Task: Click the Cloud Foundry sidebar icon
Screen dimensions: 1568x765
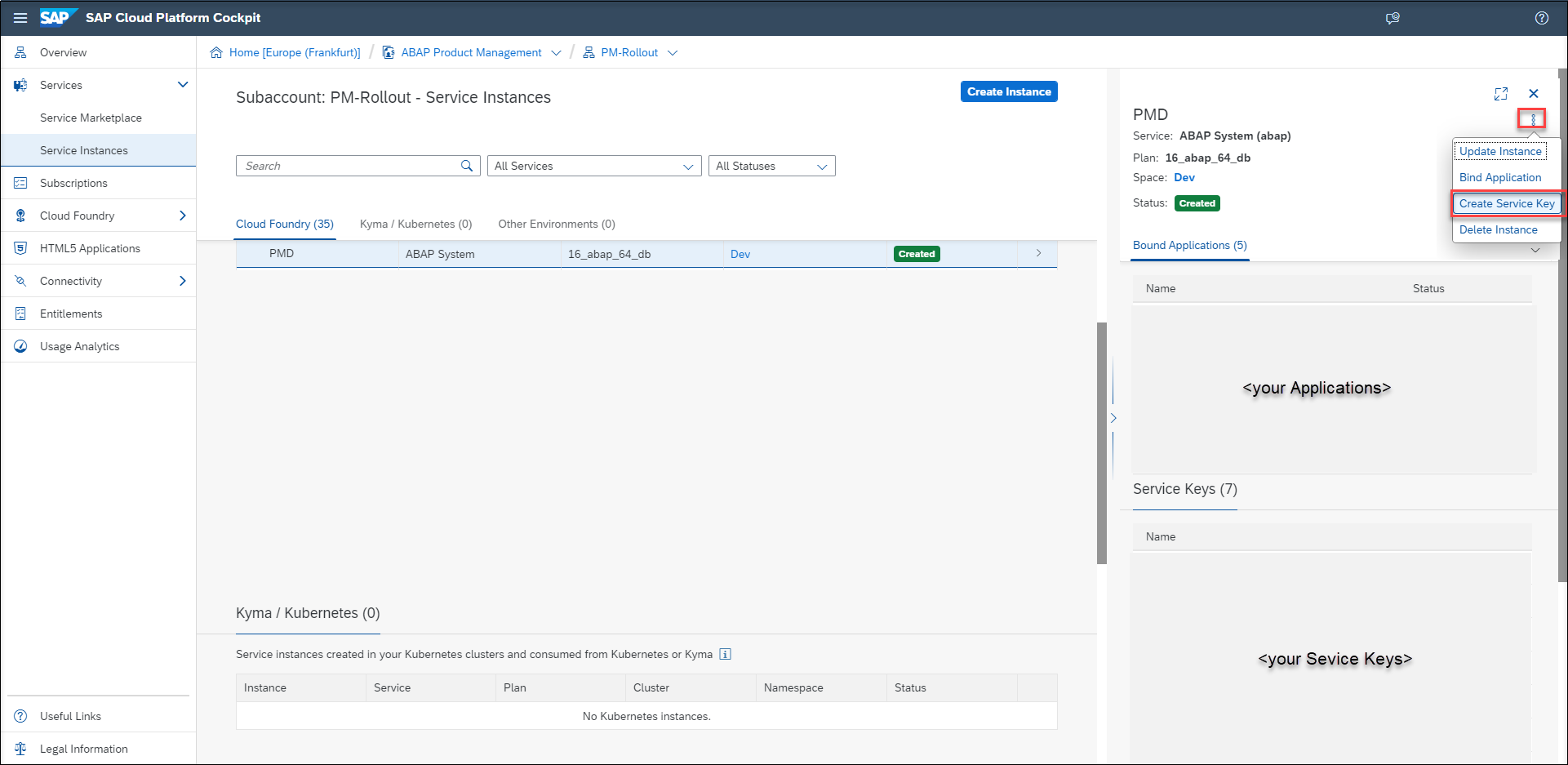Action: (20, 216)
